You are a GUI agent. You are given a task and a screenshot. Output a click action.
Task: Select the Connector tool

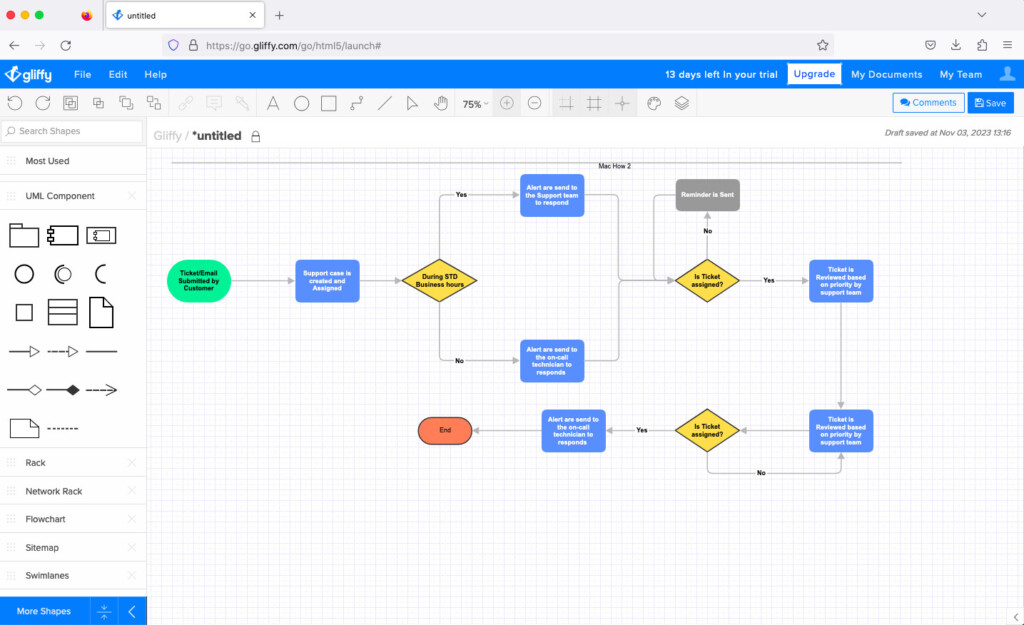pyautogui.click(x=357, y=103)
